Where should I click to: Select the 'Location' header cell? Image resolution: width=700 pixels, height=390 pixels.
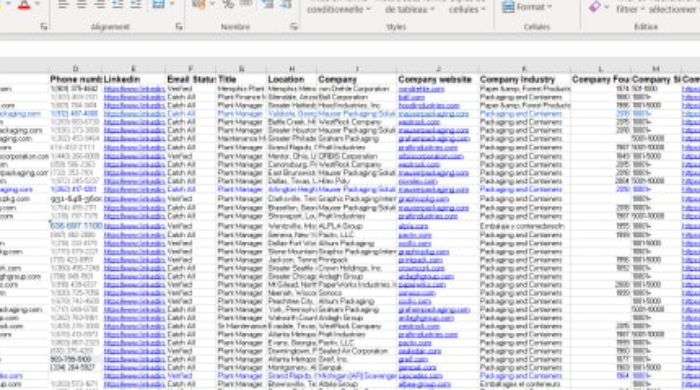click(292, 79)
